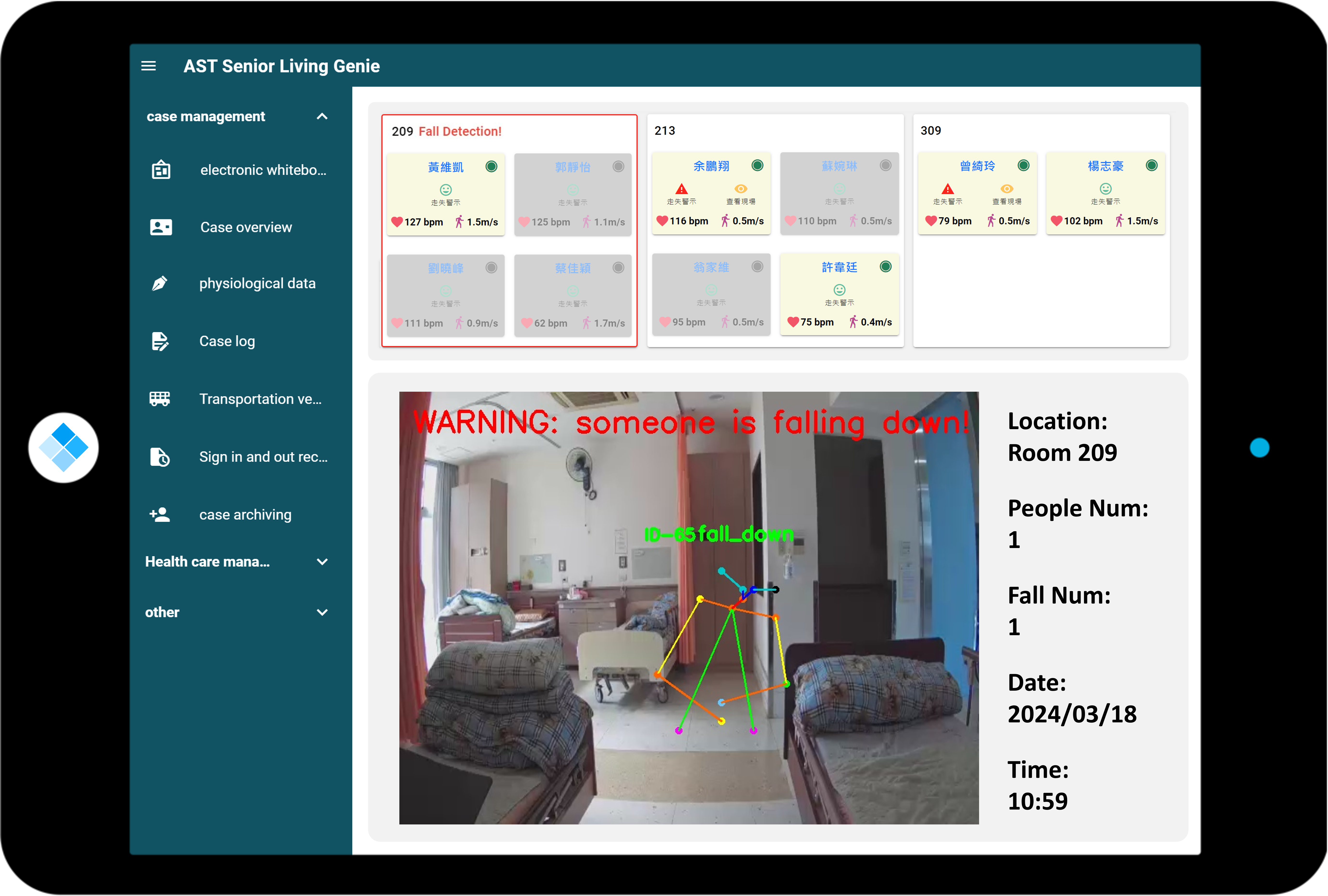Open the hamburger menu icon

pyautogui.click(x=149, y=66)
